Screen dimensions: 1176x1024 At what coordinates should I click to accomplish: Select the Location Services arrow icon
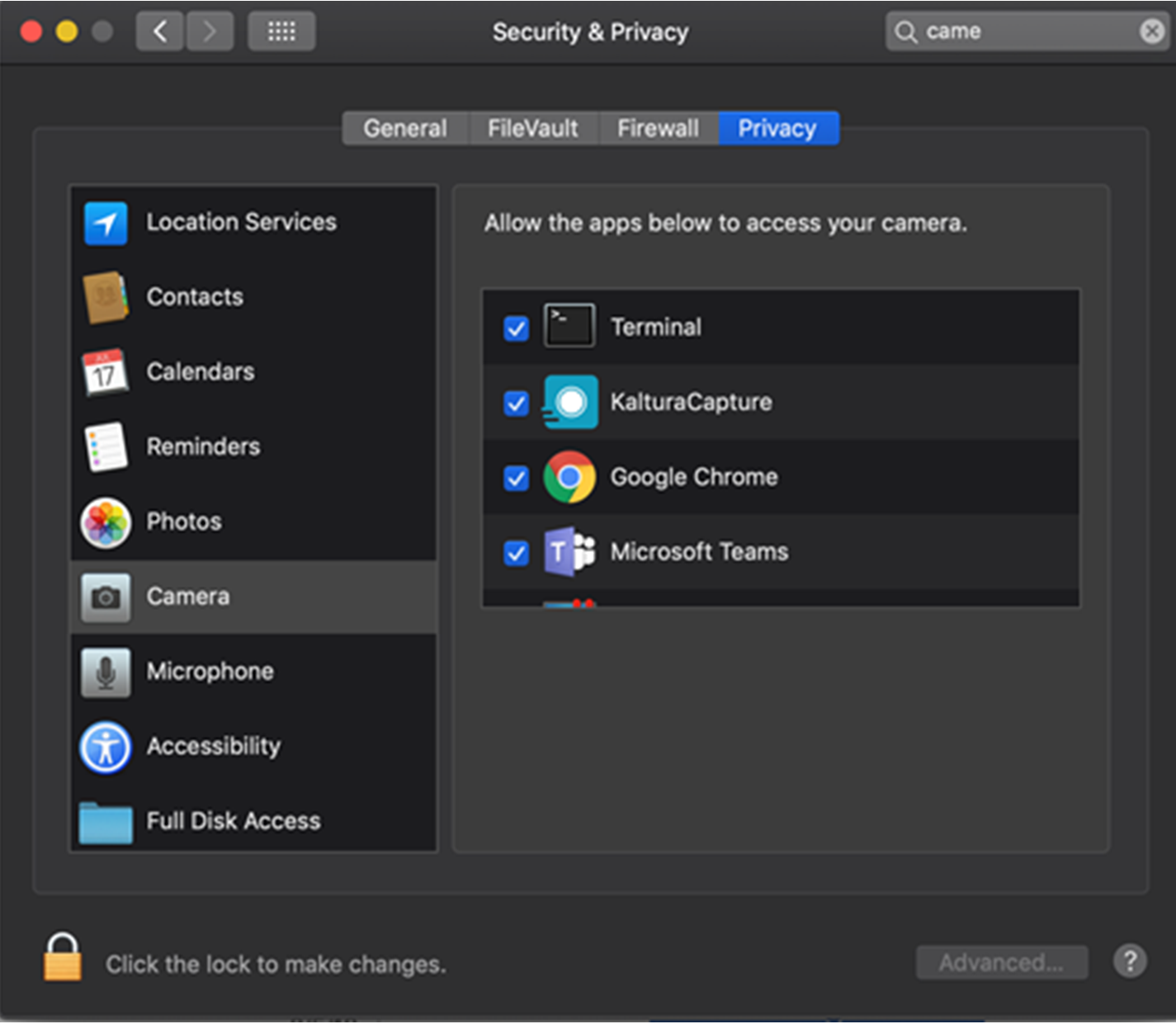(x=106, y=223)
